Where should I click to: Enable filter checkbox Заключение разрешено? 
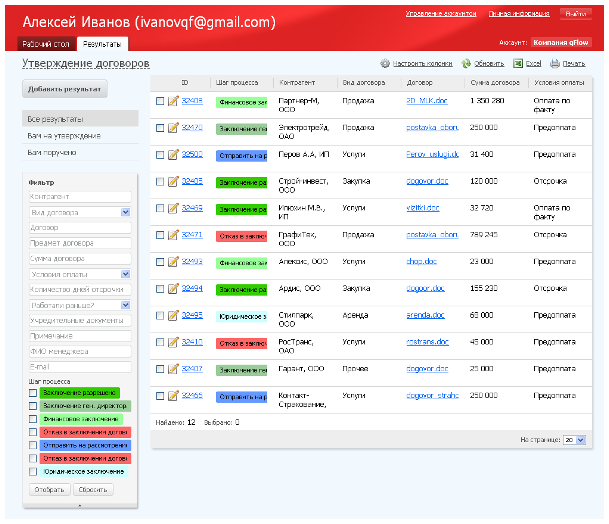coord(33,393)
